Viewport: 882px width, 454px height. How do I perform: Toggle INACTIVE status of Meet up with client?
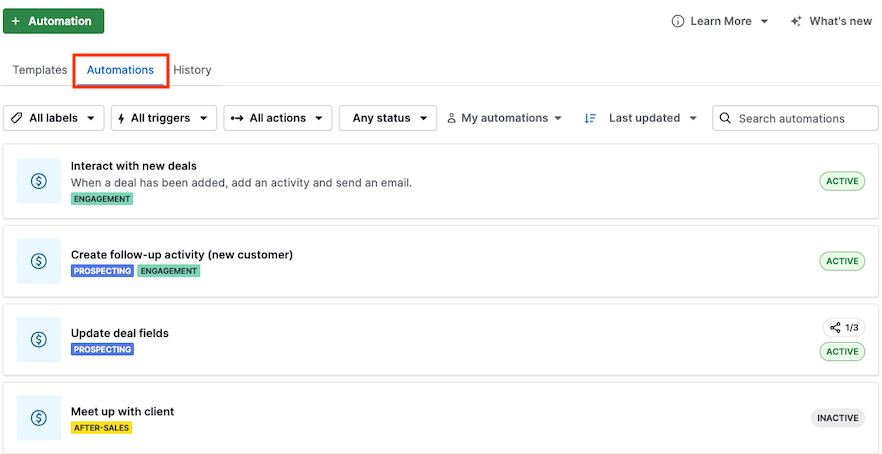tap(837, 418)
